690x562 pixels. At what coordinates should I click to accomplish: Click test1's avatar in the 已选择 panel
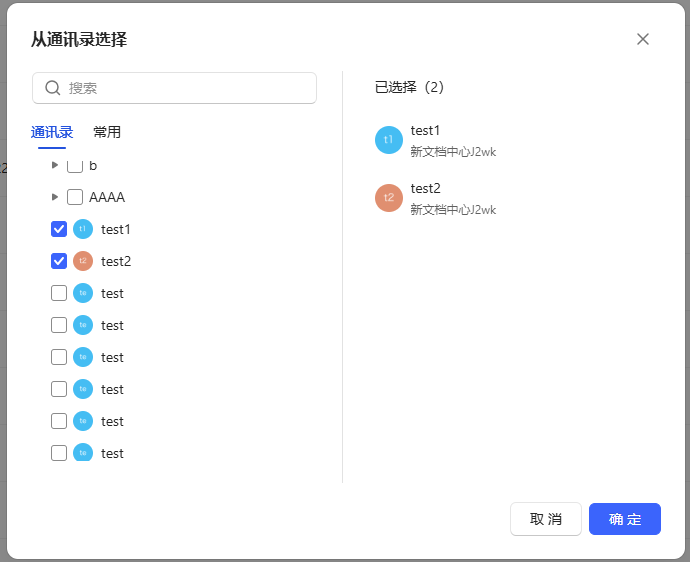[x=389, y=140]
